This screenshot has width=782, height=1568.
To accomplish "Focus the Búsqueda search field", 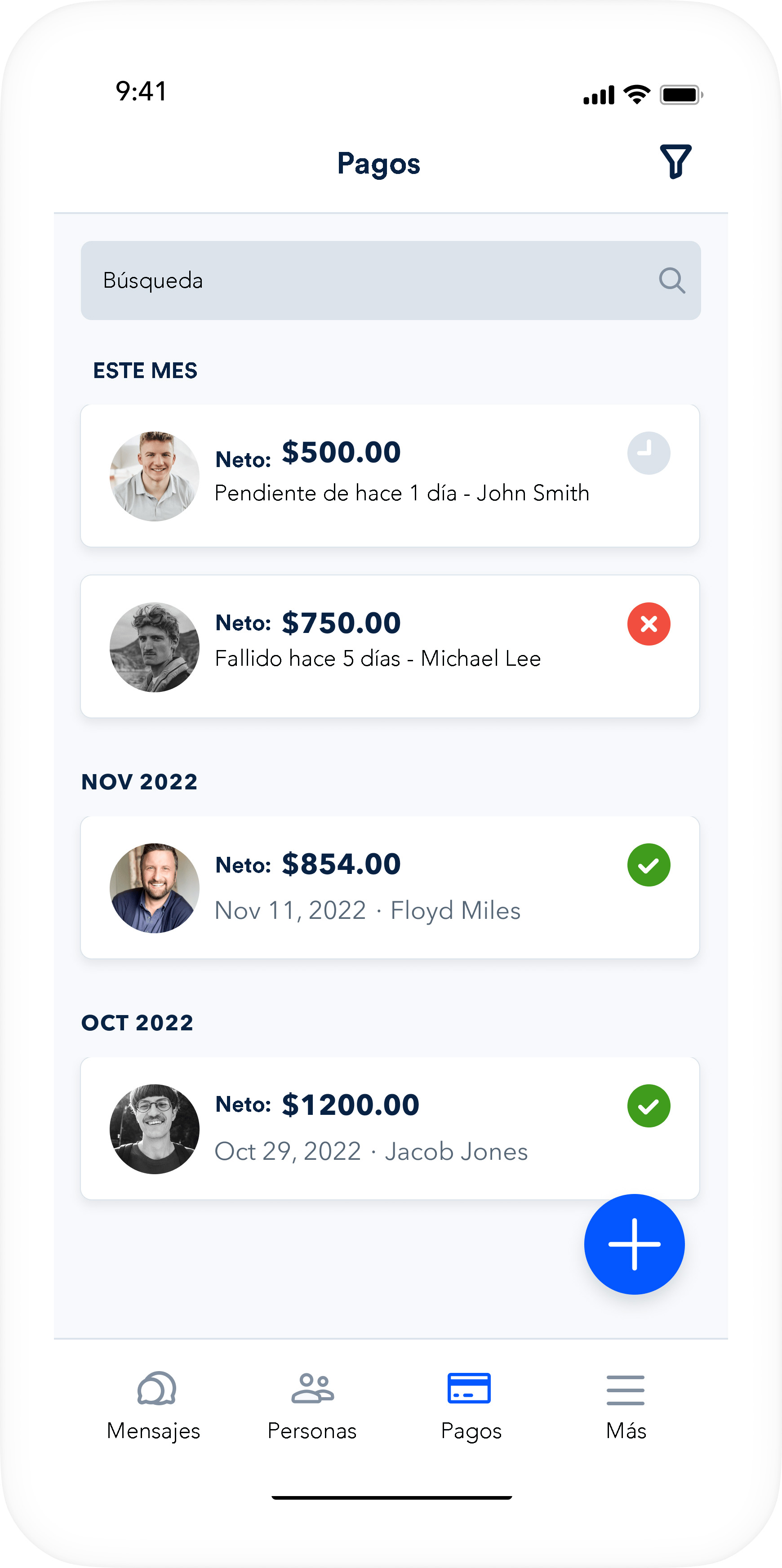I will click(365, 281).
